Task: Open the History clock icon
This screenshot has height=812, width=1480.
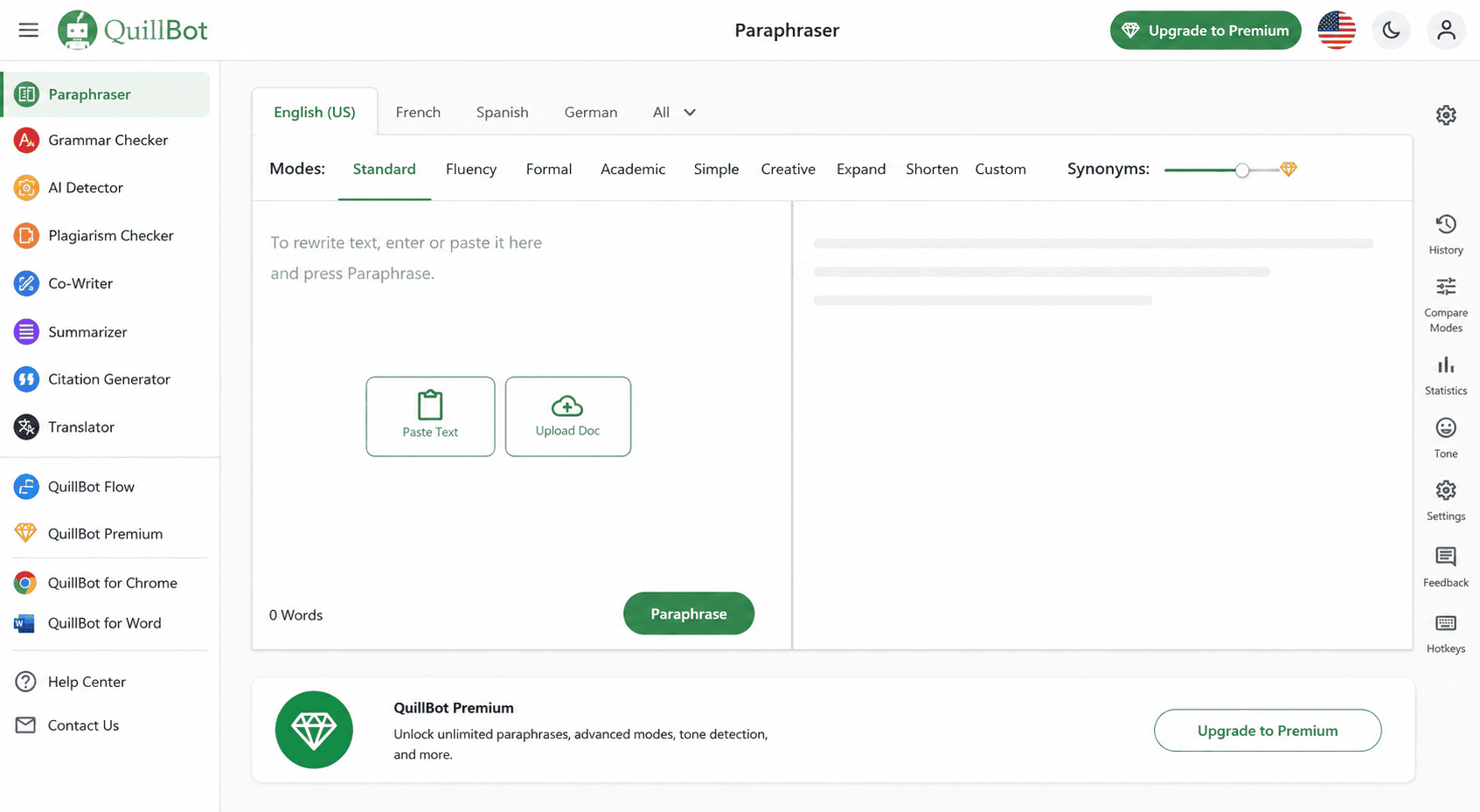Action: [x=1446, y=225]
